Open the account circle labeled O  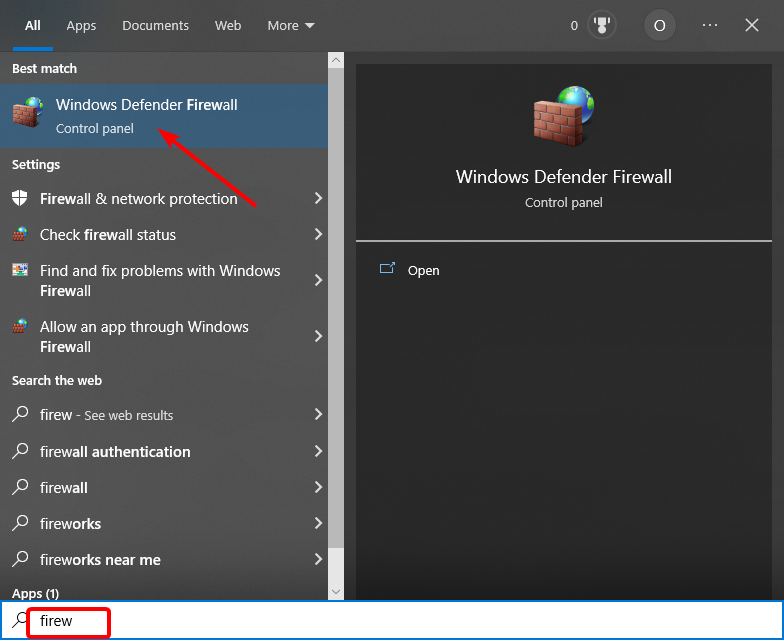tap(660, 25)
